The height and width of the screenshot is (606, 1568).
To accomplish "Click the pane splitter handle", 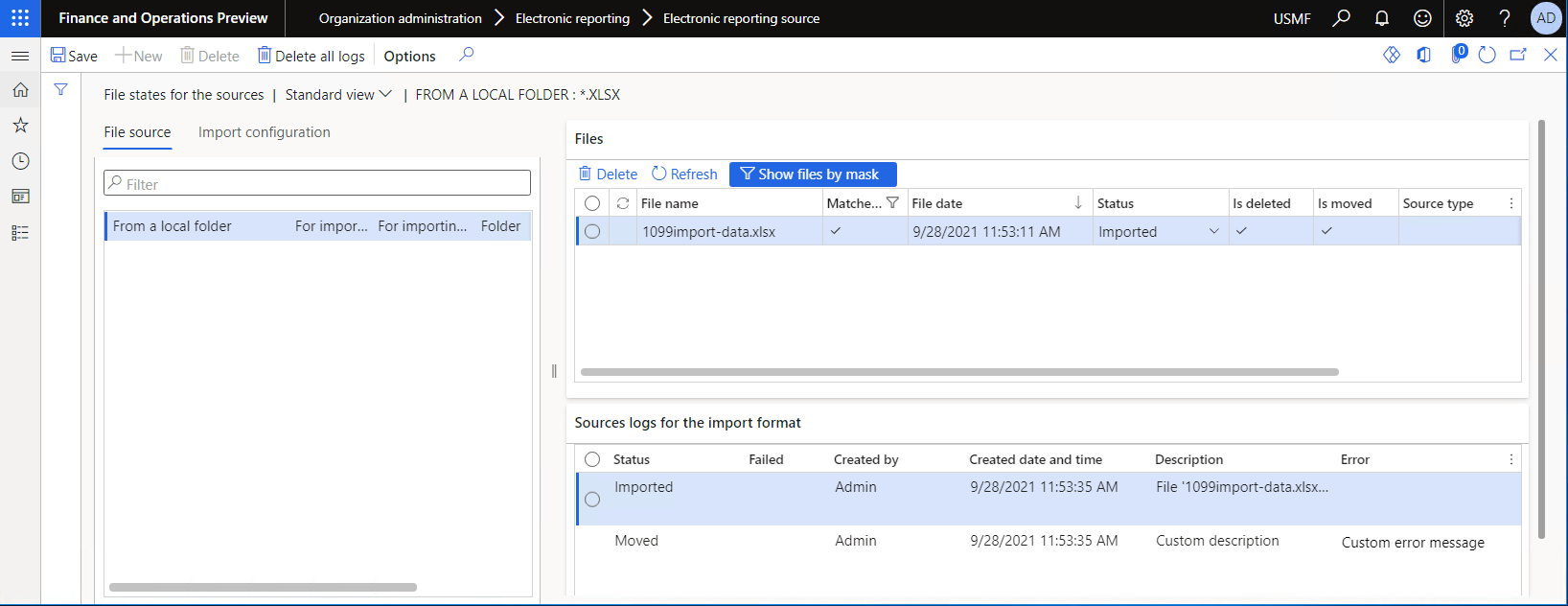I will [554, 371].
